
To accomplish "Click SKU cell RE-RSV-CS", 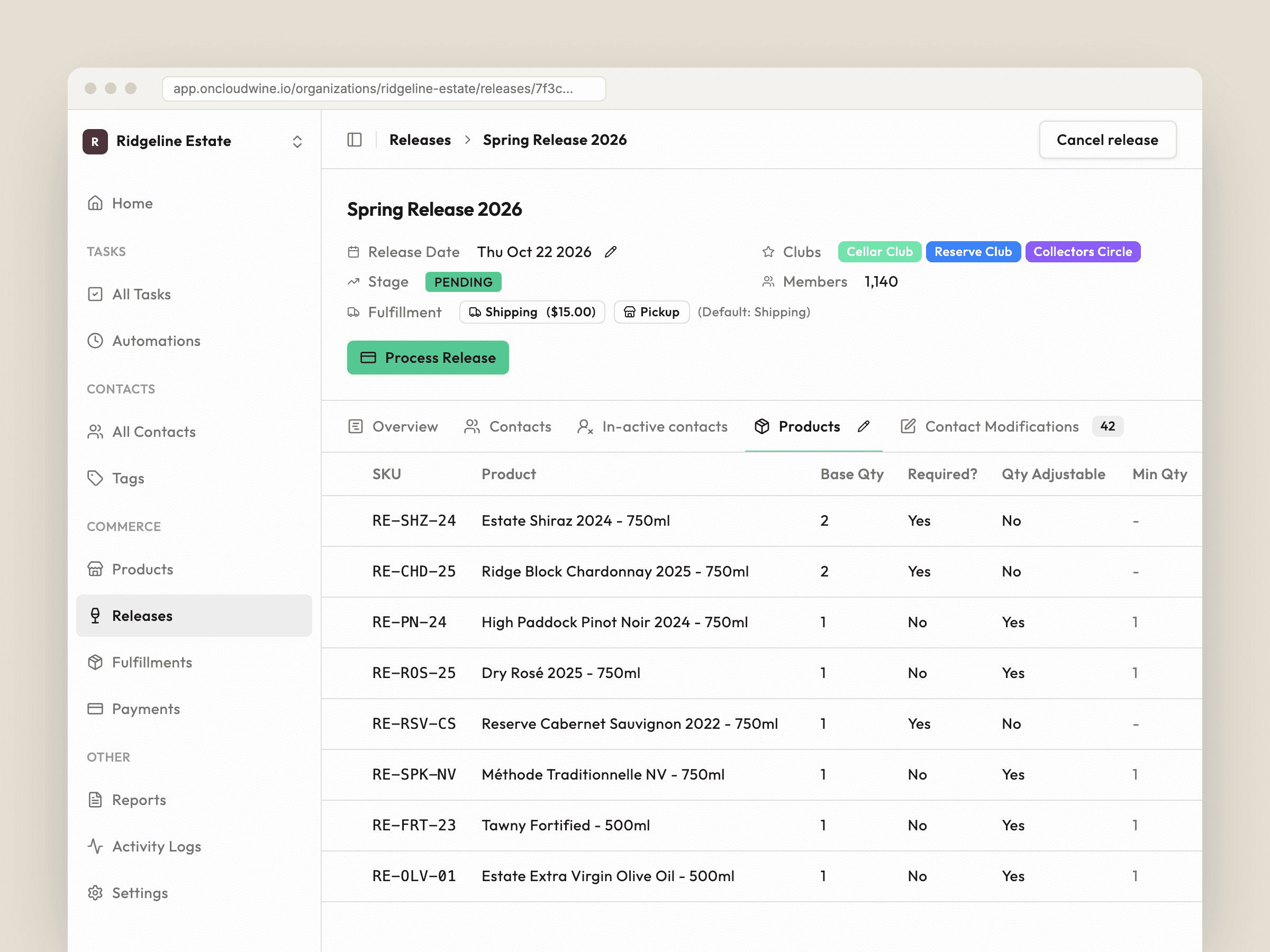I will pos(414,724).
